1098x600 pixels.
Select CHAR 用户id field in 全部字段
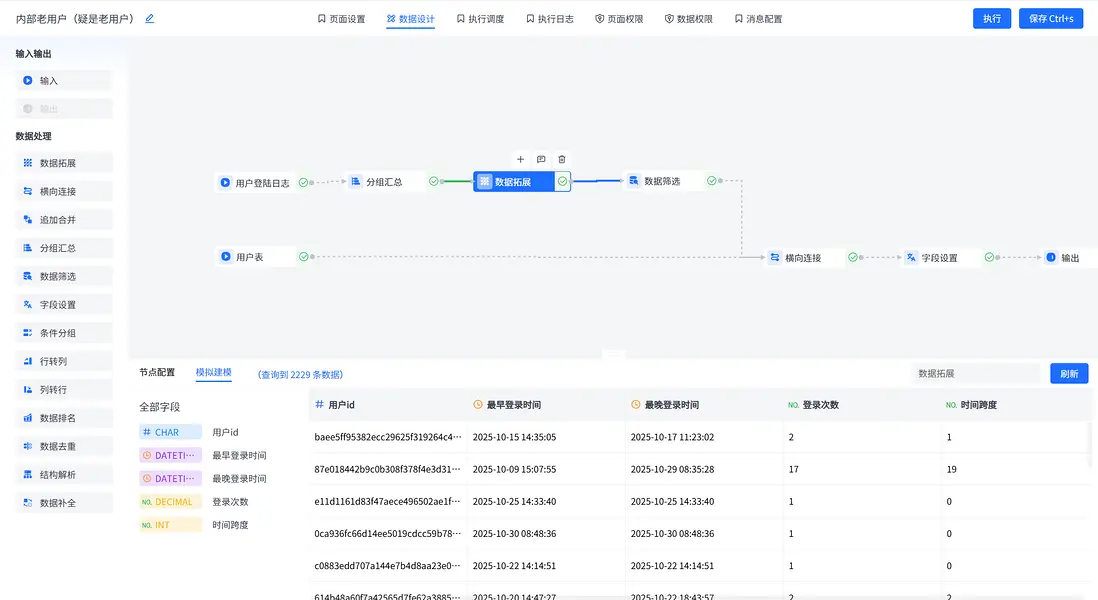[190, 433]
